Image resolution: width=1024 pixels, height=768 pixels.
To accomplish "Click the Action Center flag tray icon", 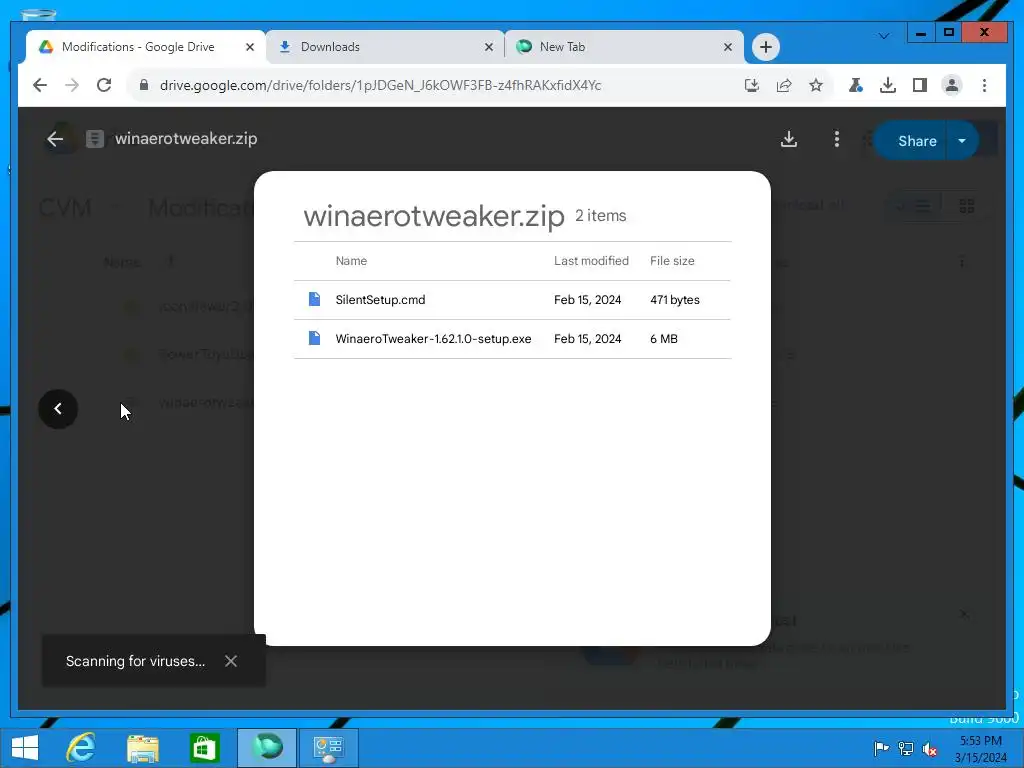I will coord(881,748).
